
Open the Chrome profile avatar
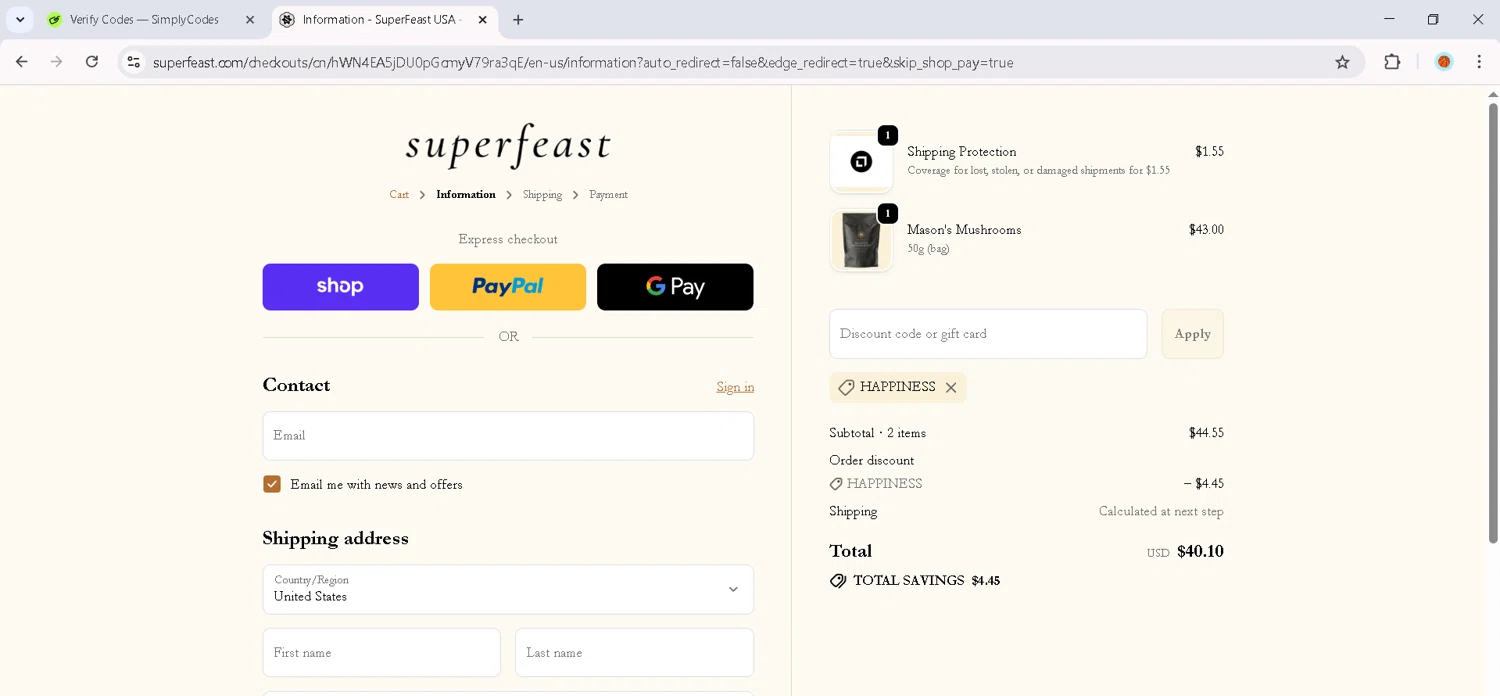pyautogui.click(x=1444, y=62)
